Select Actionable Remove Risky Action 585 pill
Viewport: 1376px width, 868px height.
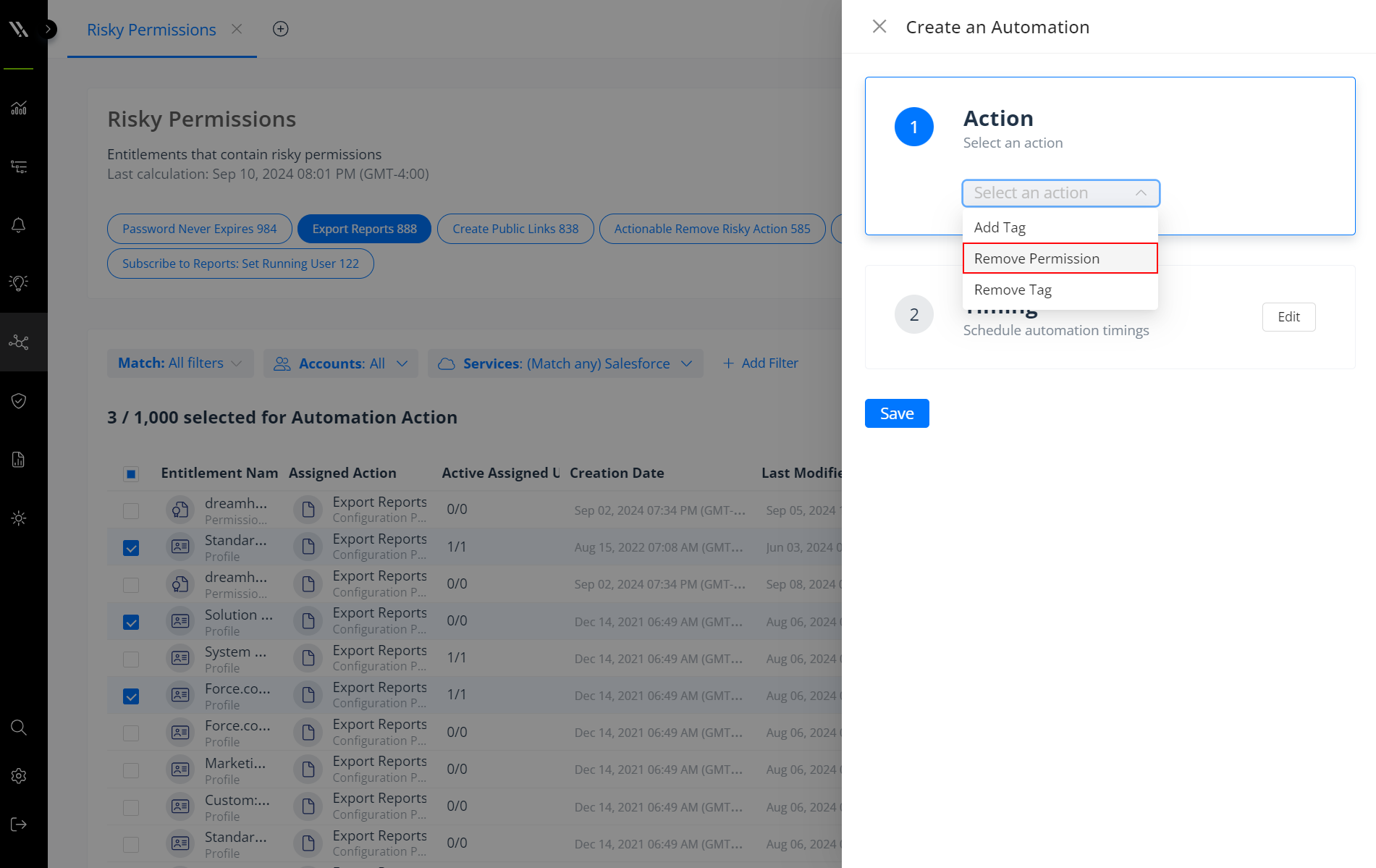[712, 229]
